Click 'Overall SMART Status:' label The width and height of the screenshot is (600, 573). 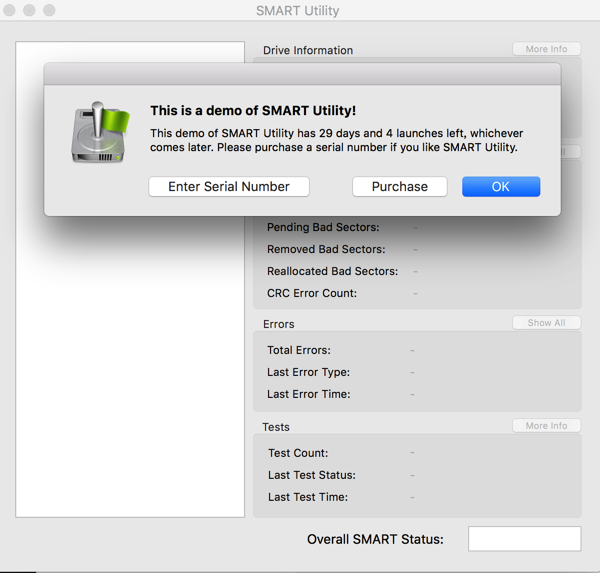375,539
